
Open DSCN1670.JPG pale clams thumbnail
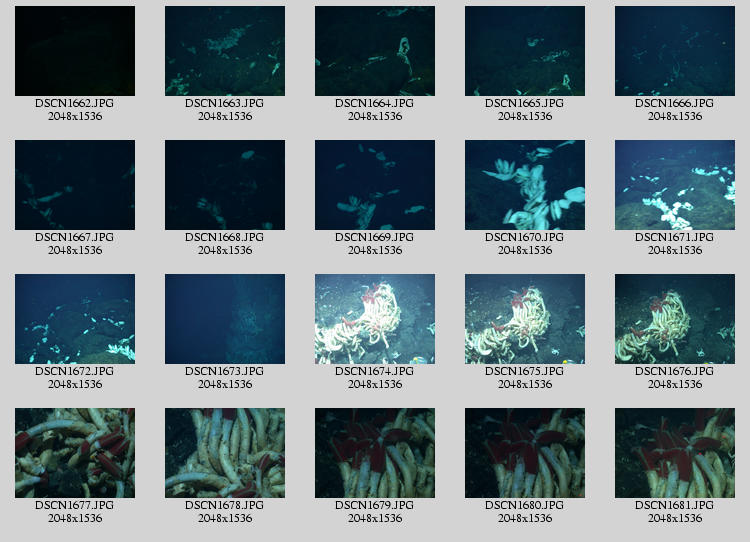tap(525, 185)
